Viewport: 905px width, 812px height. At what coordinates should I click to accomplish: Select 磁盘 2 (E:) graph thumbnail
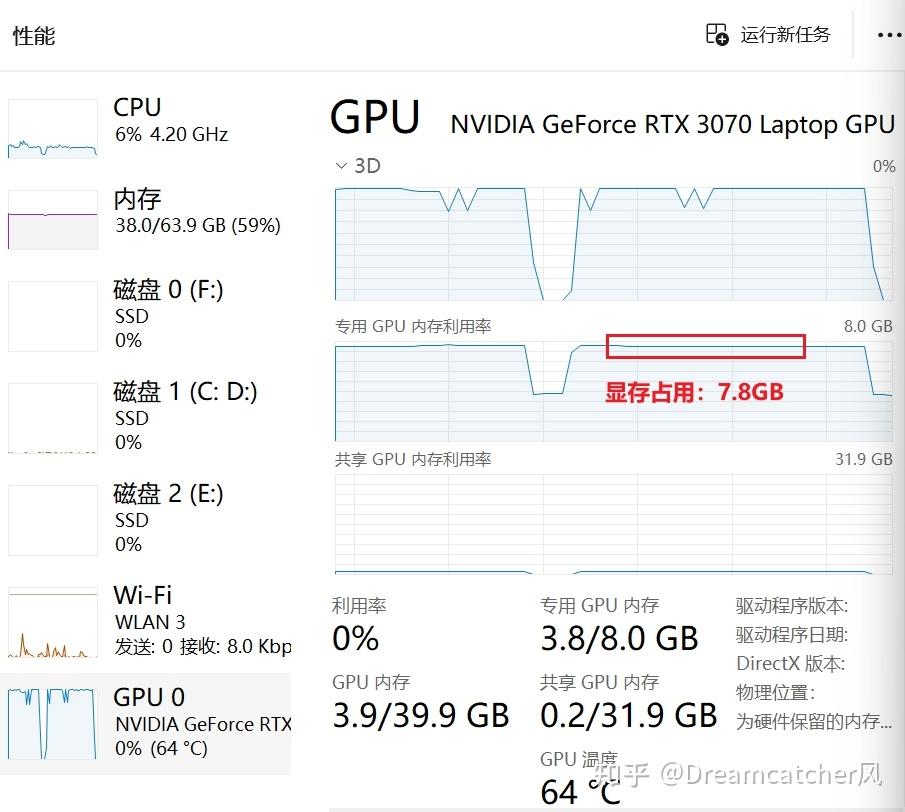pos(53,520)
